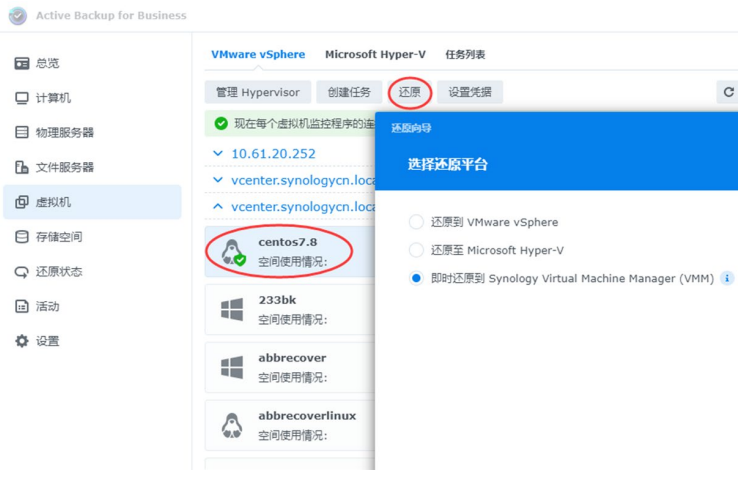
Task: Click the 活动 activity log icon
Action: pos(22,306)
